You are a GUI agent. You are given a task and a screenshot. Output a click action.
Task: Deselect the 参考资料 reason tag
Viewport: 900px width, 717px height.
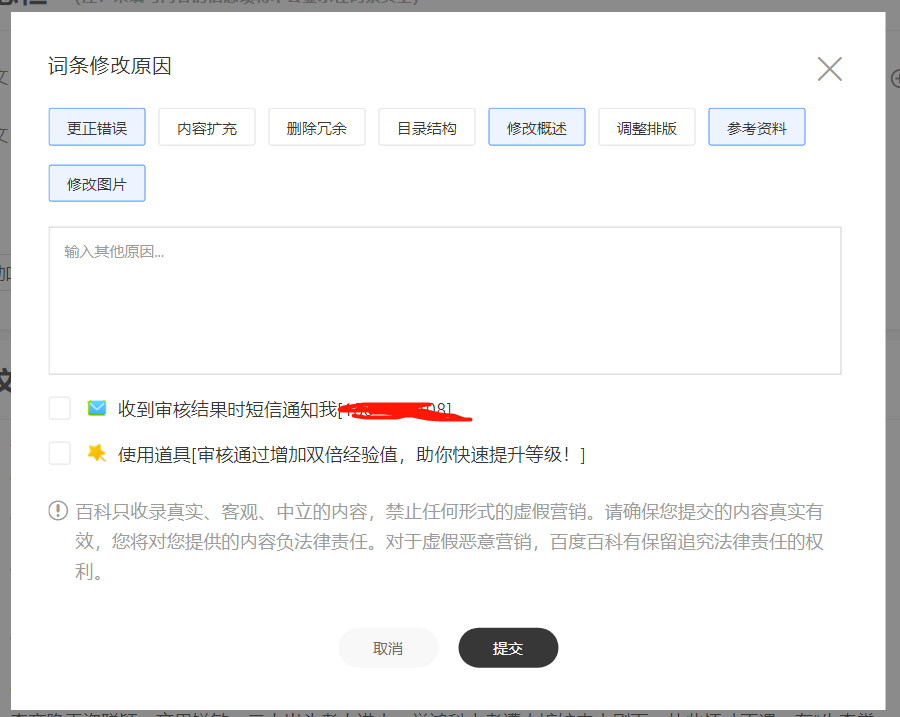pyautogui.click(x=756, y=126)
